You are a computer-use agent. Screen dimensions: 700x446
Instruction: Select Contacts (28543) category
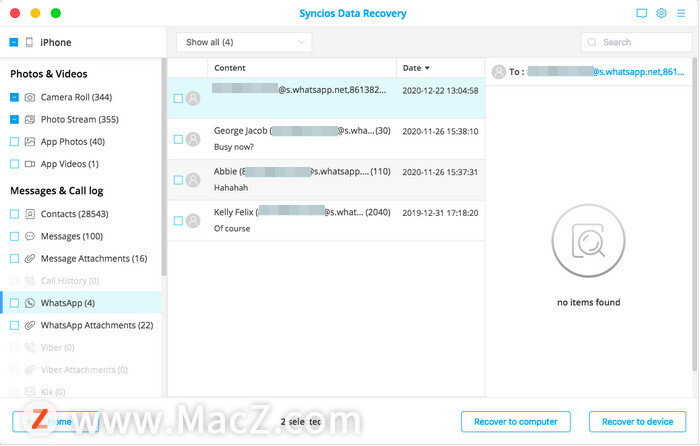click(82, 214)
